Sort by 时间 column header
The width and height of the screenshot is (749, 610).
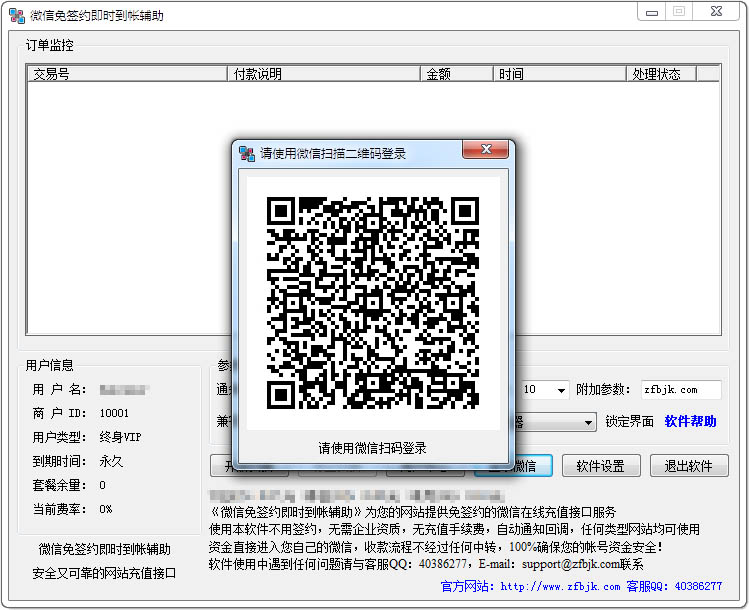pos(559,74)
